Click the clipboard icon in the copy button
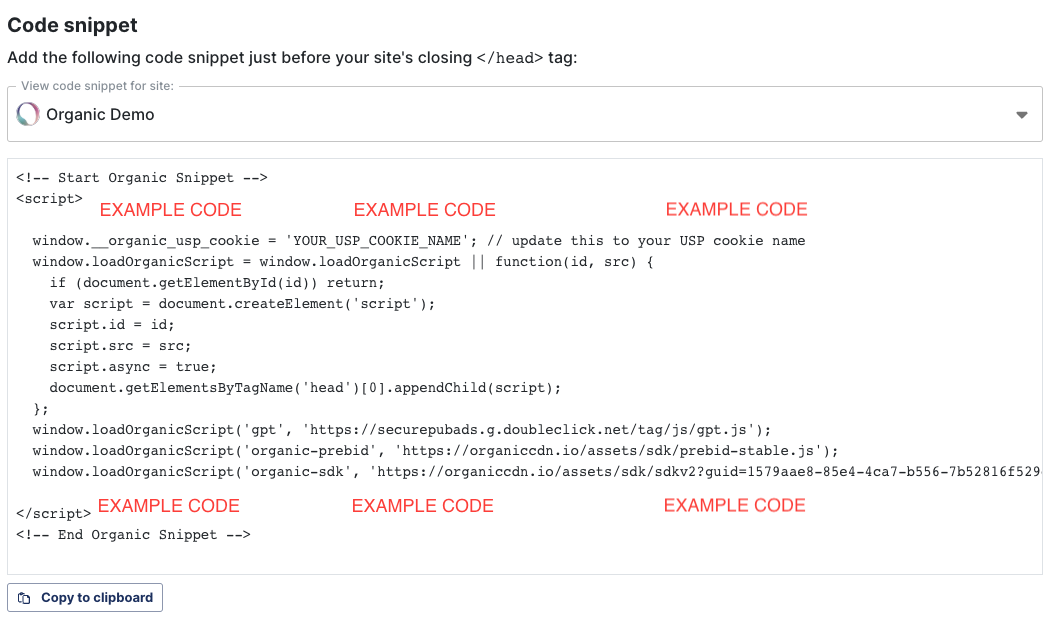Screen dimensions: 1059x630 (x=24, y=598)
